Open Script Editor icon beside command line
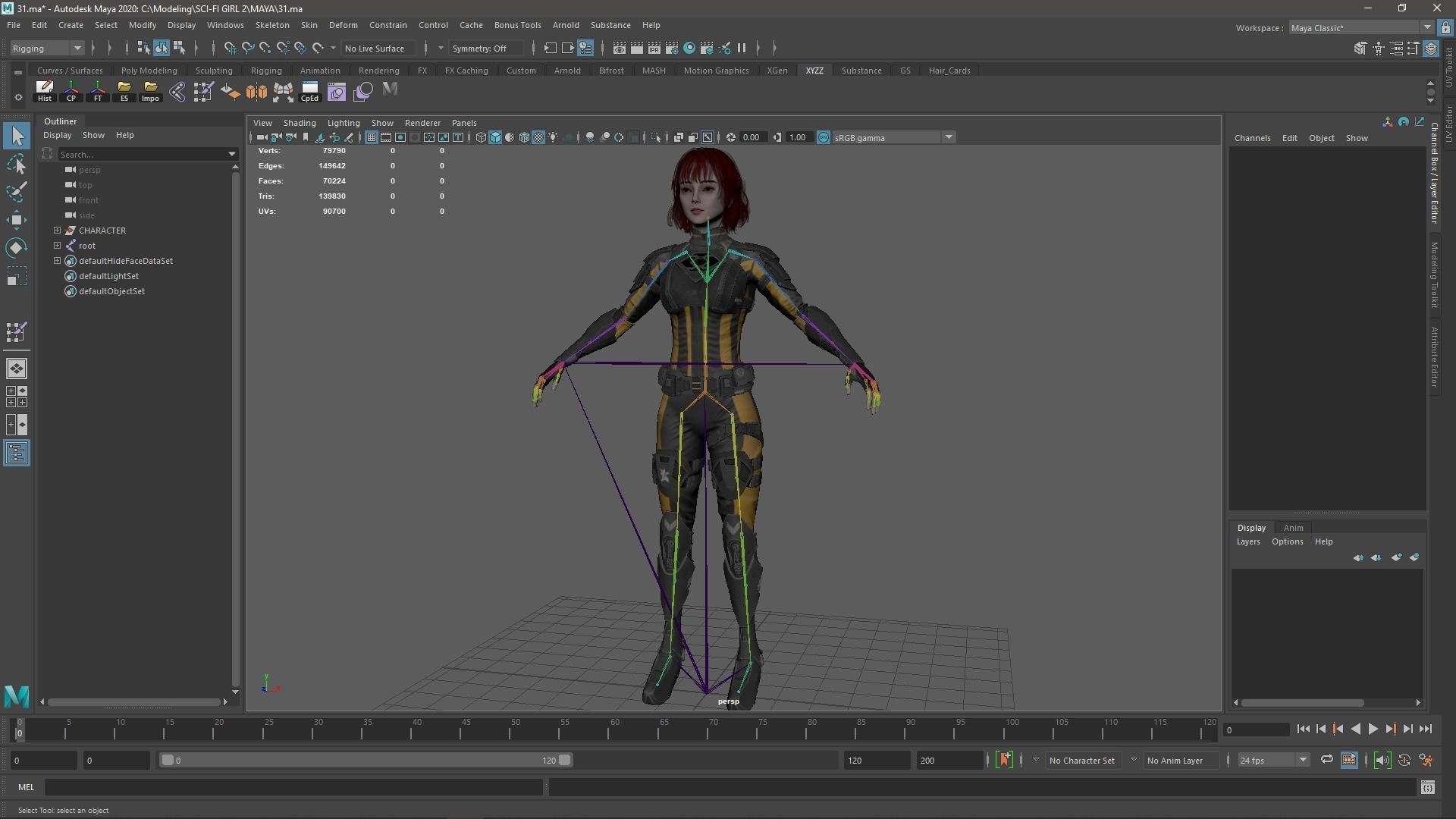Viewport: 1456px width, 819px height. [x=1427, y=787]
